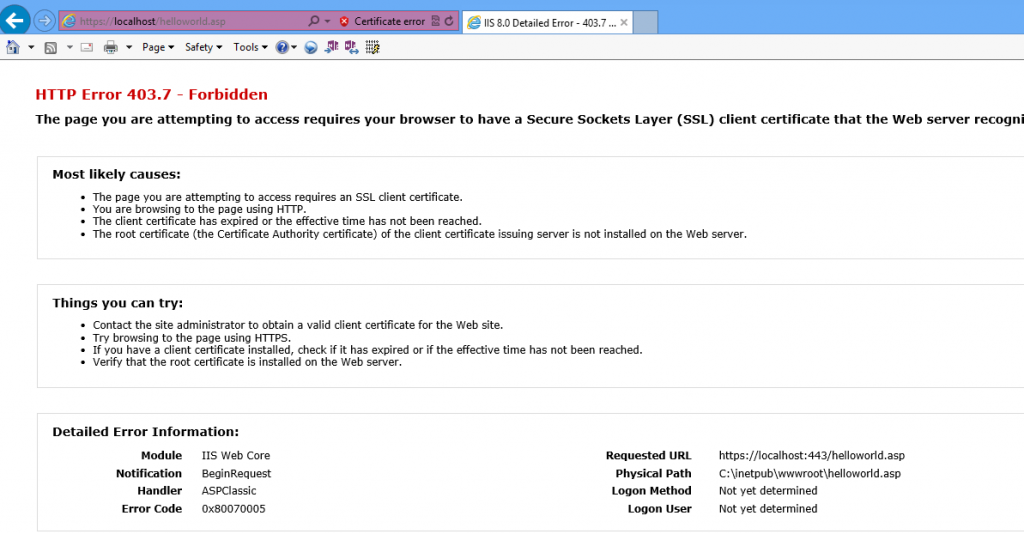
Task: Click the text 'You are browsing to the page using HTTP.'
Action: tap(199, 210)
